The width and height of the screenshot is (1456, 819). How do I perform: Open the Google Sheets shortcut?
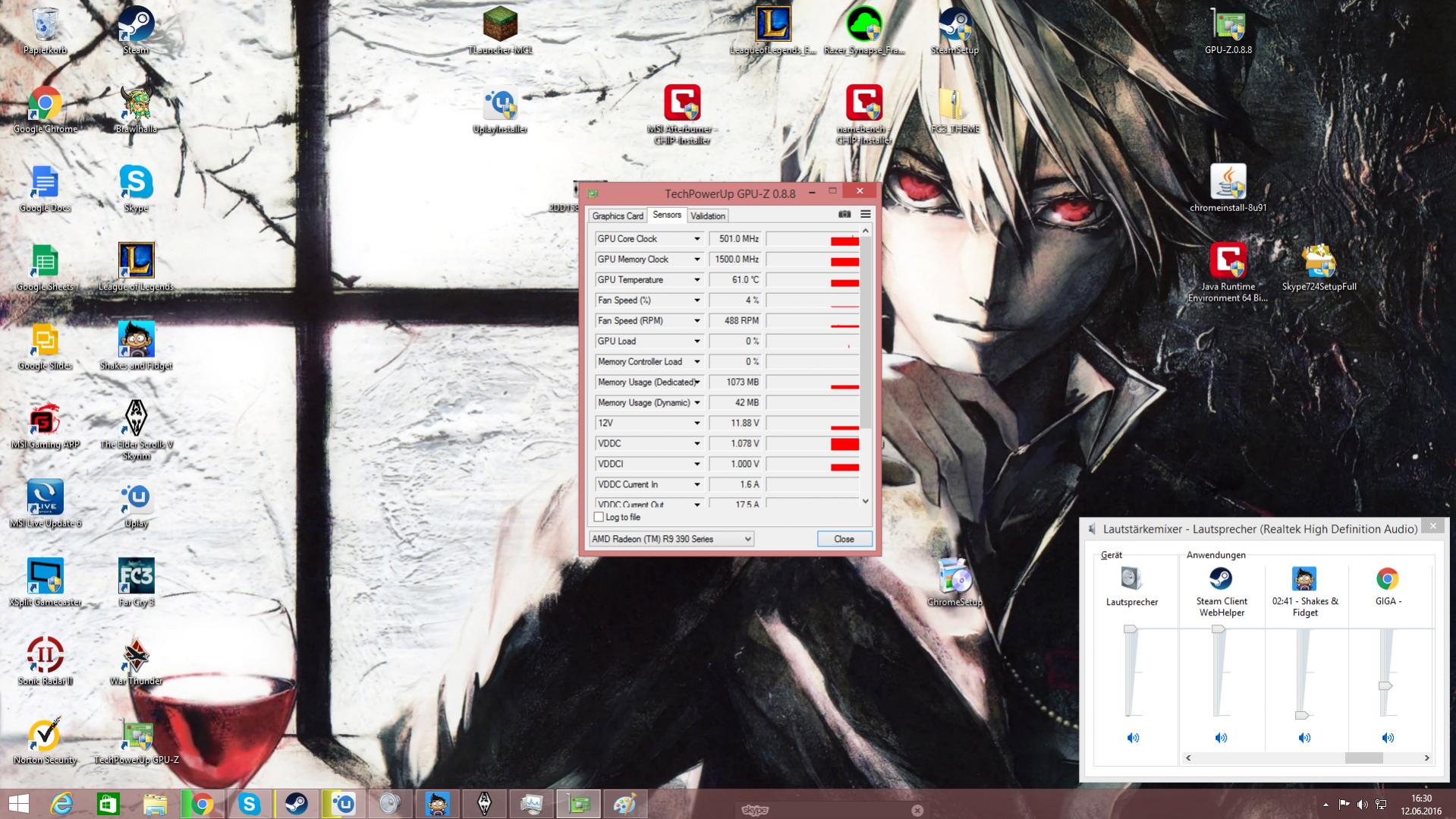tap(46, 267)
